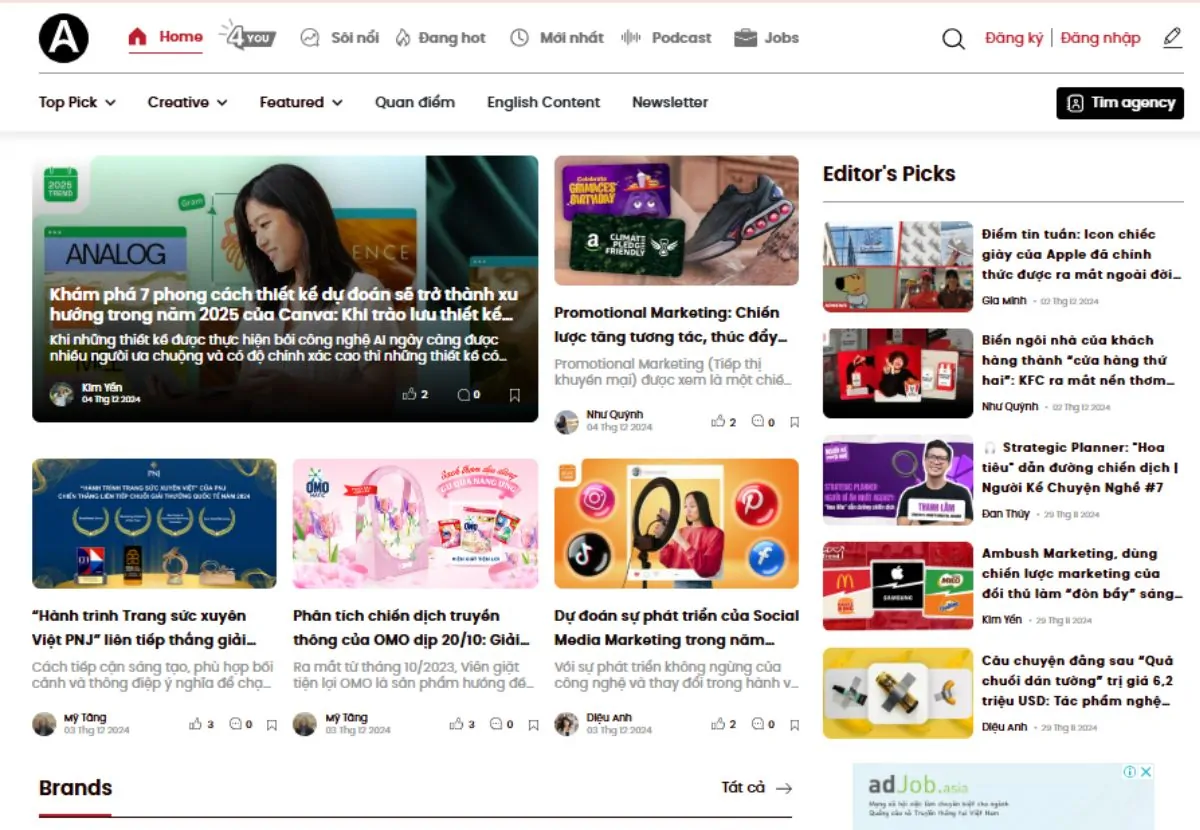Image resolution: width=1200 pixels, height=830 pixels.
Task: Click the duct-taped banana thumbnail
Action: (x=898, y=693)
